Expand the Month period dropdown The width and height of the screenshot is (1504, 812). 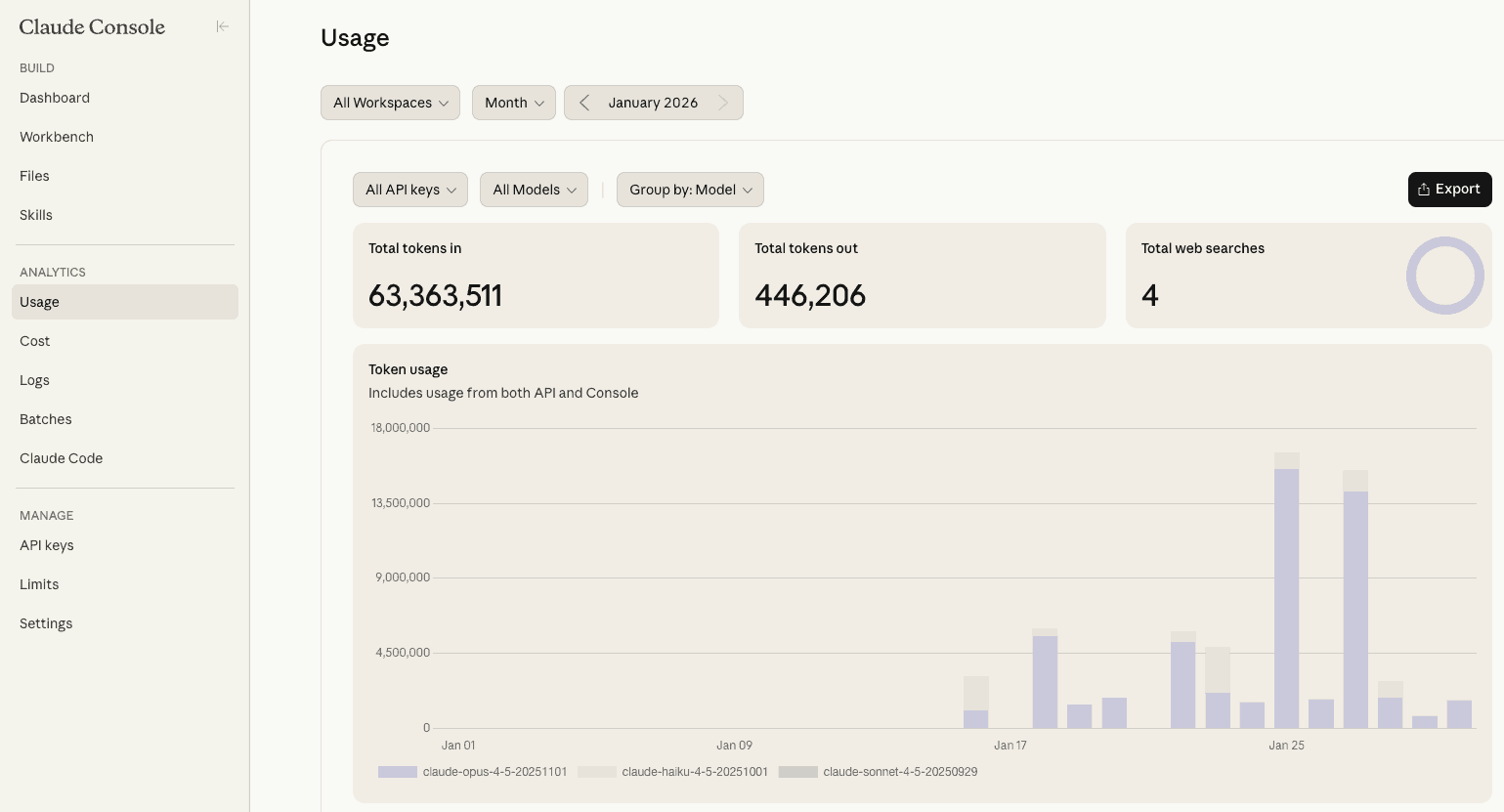514,103
